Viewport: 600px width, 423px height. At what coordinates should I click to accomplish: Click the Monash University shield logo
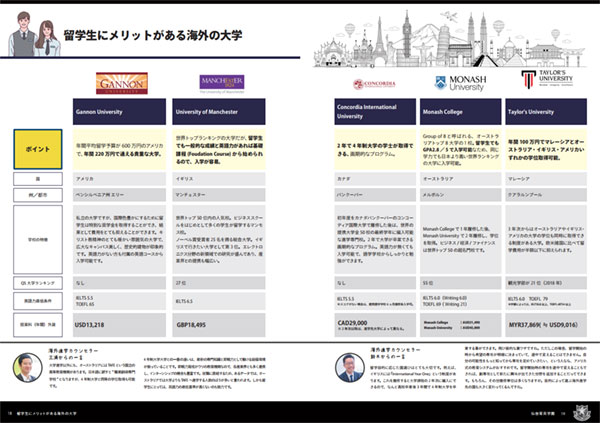pyautogui.click(x=460, y=83)
